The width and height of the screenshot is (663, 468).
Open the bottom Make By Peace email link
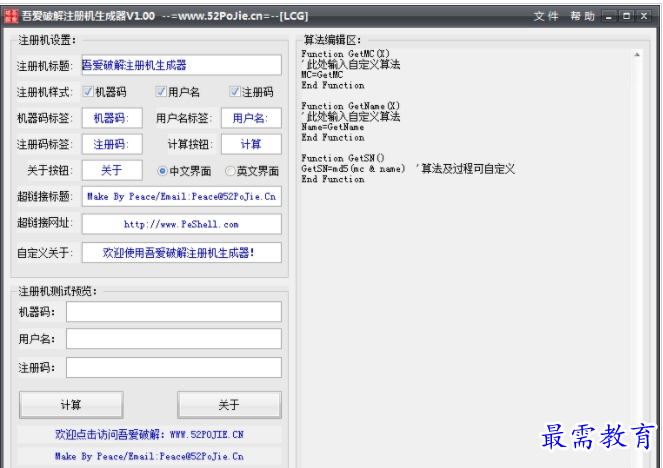(149, 457)
